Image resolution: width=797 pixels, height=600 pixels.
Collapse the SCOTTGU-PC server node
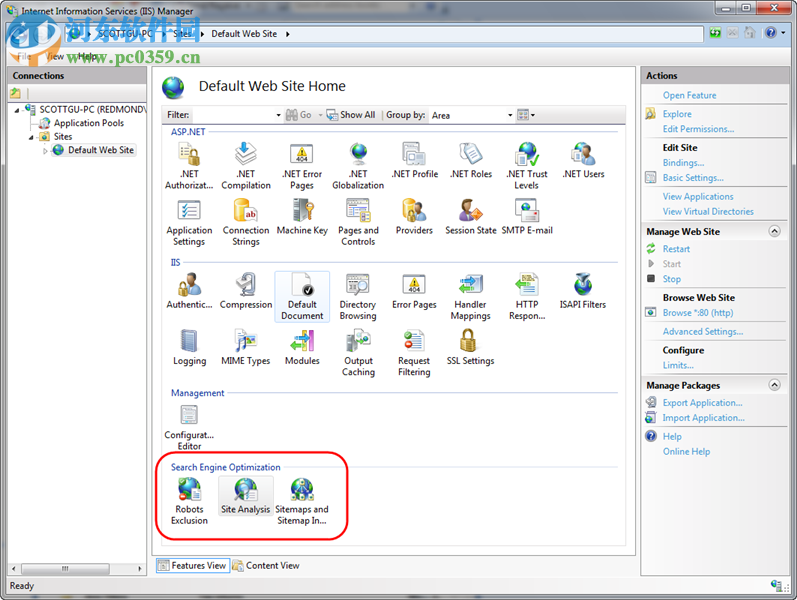coord(17,110)
